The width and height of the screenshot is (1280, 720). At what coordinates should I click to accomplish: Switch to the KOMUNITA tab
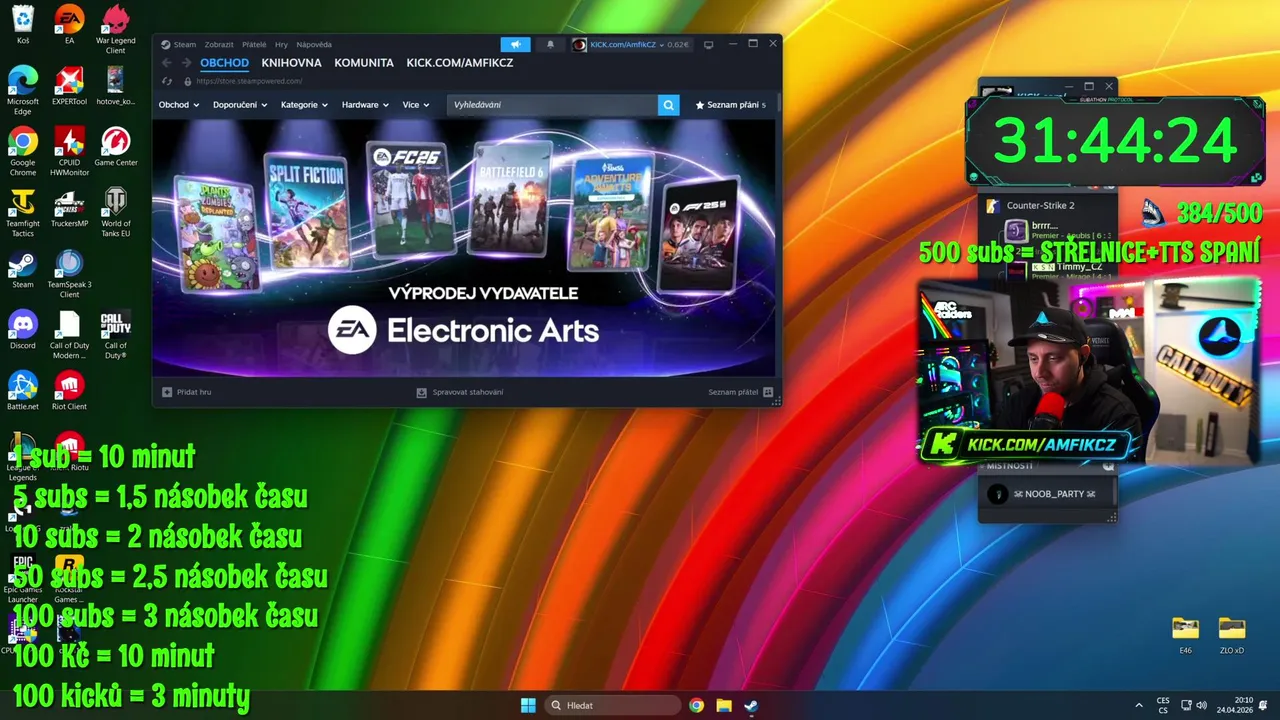point(364,62)
